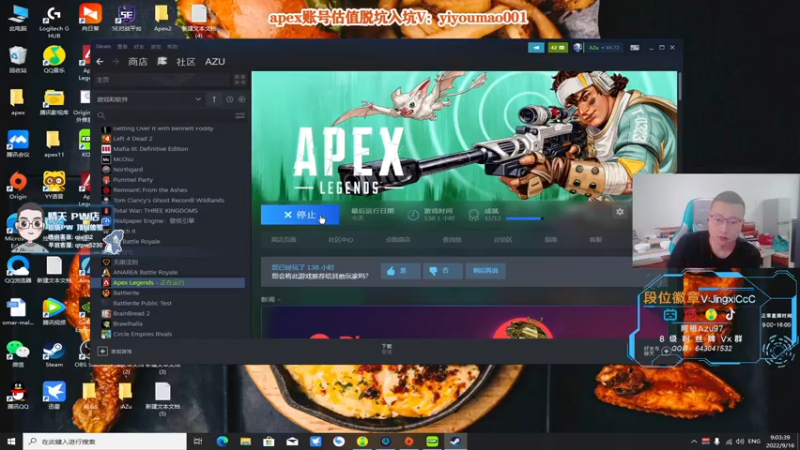This screenshot has height=450, width=800.
Task: Open the Library tab in Steam
Action: [x=162, y=62]
